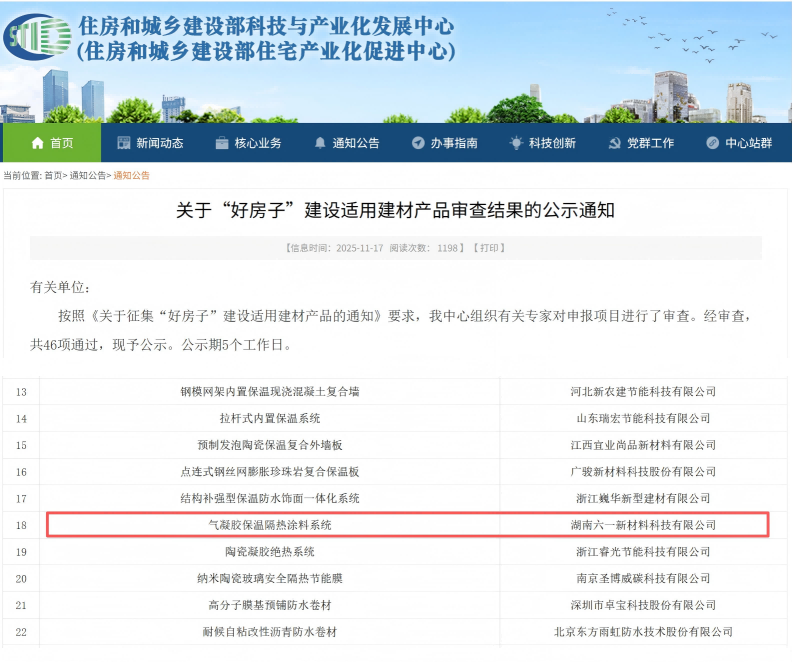793x662 pixels.
Task: Select row number 18 cell
Action: [x=21, y=525]
